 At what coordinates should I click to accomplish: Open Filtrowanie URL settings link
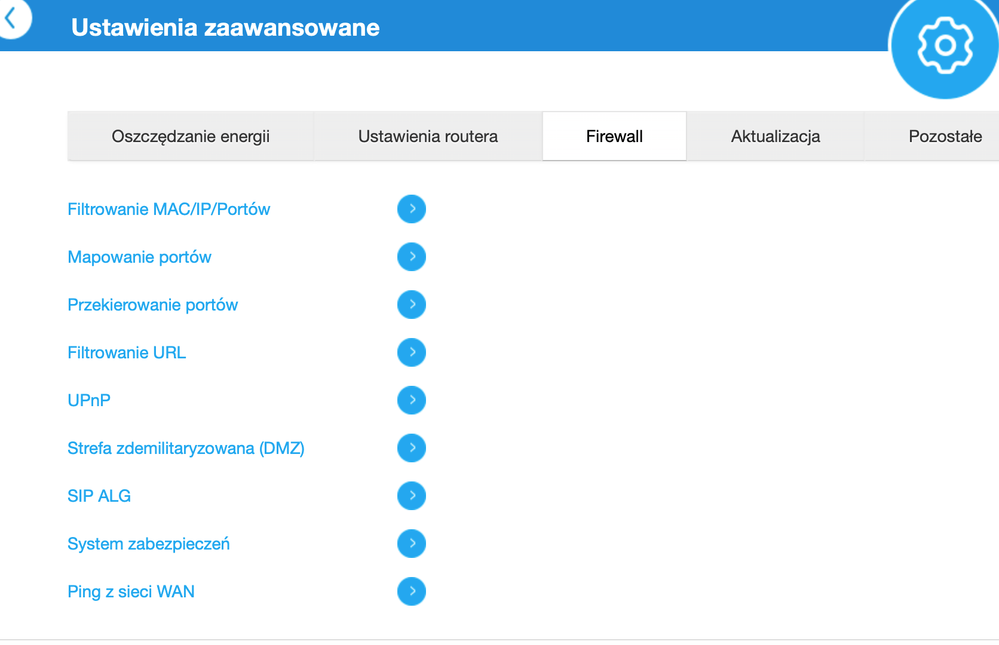point(126,352)
